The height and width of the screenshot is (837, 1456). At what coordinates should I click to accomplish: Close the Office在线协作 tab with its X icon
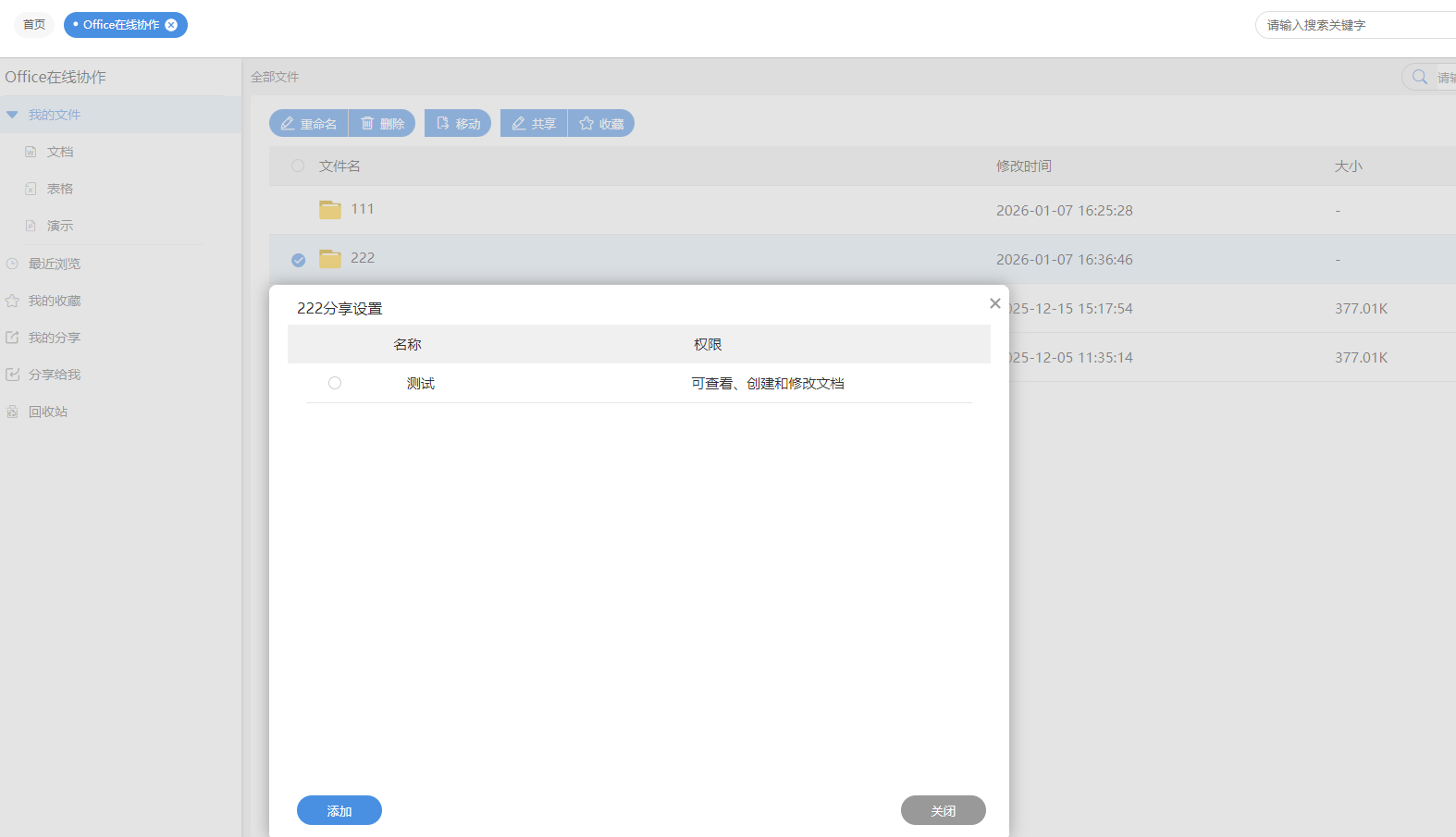pos(171,25)
